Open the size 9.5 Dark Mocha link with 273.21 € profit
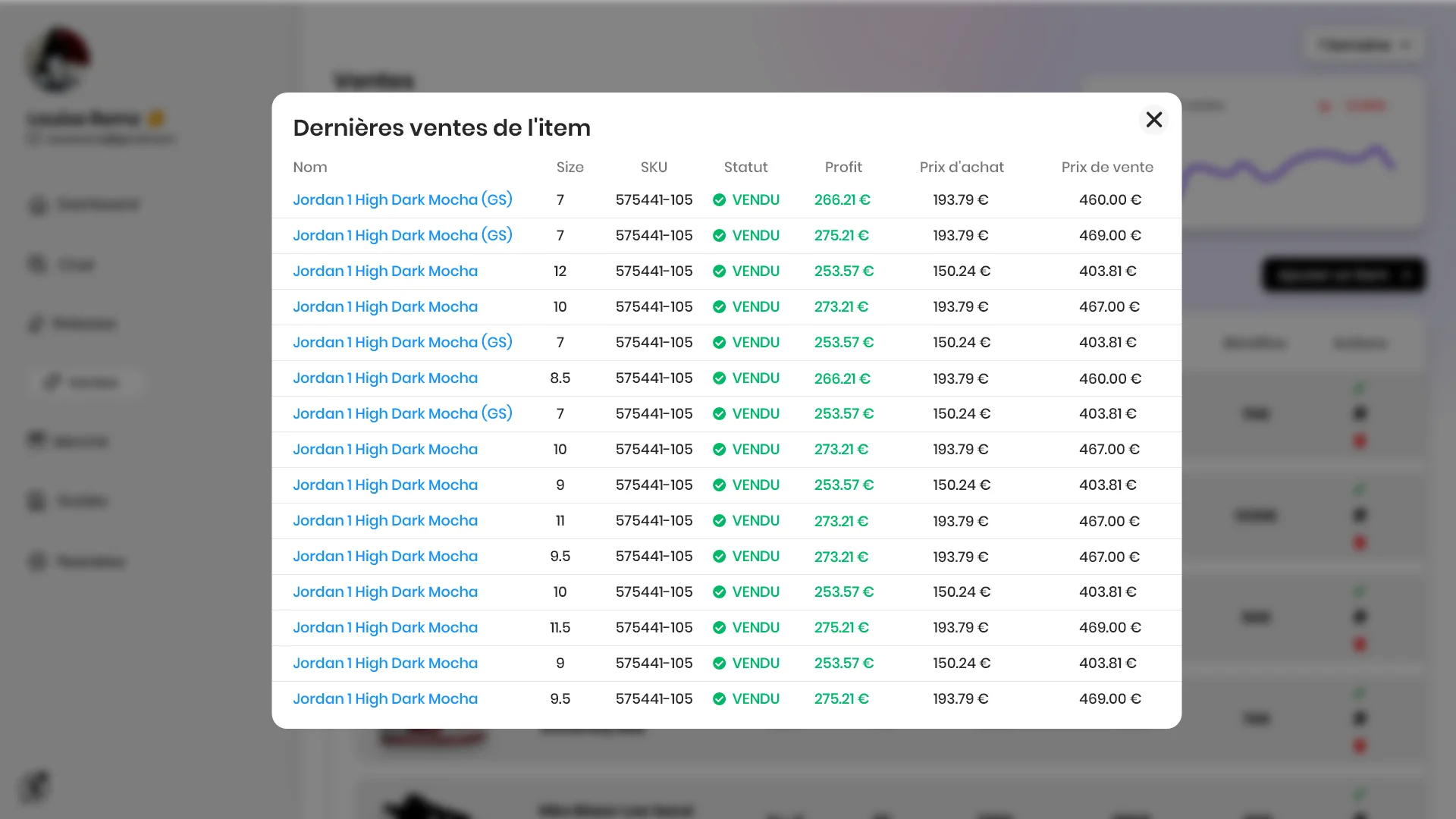 pyautogui.click(x=385, y=557)
